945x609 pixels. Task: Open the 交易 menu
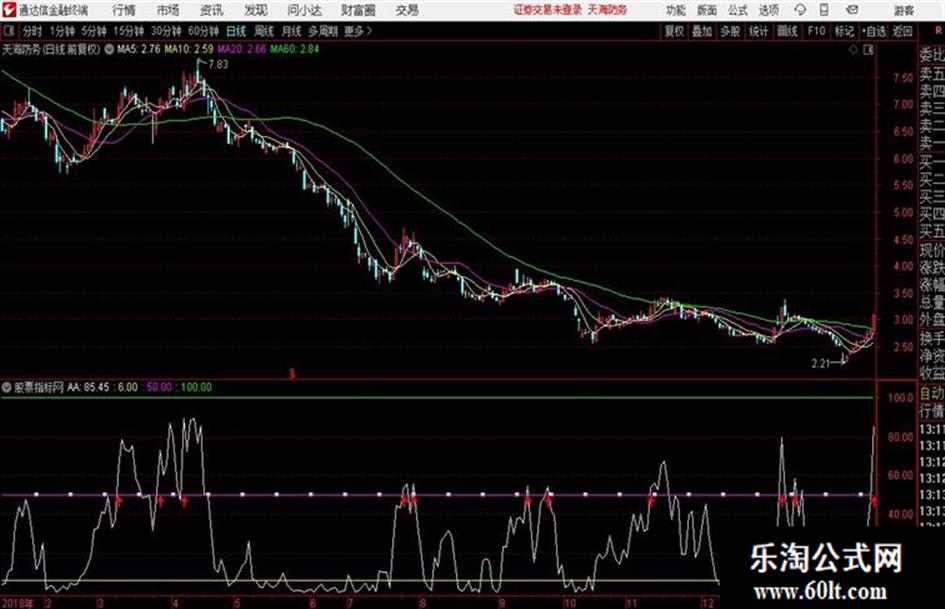point(407,10)
